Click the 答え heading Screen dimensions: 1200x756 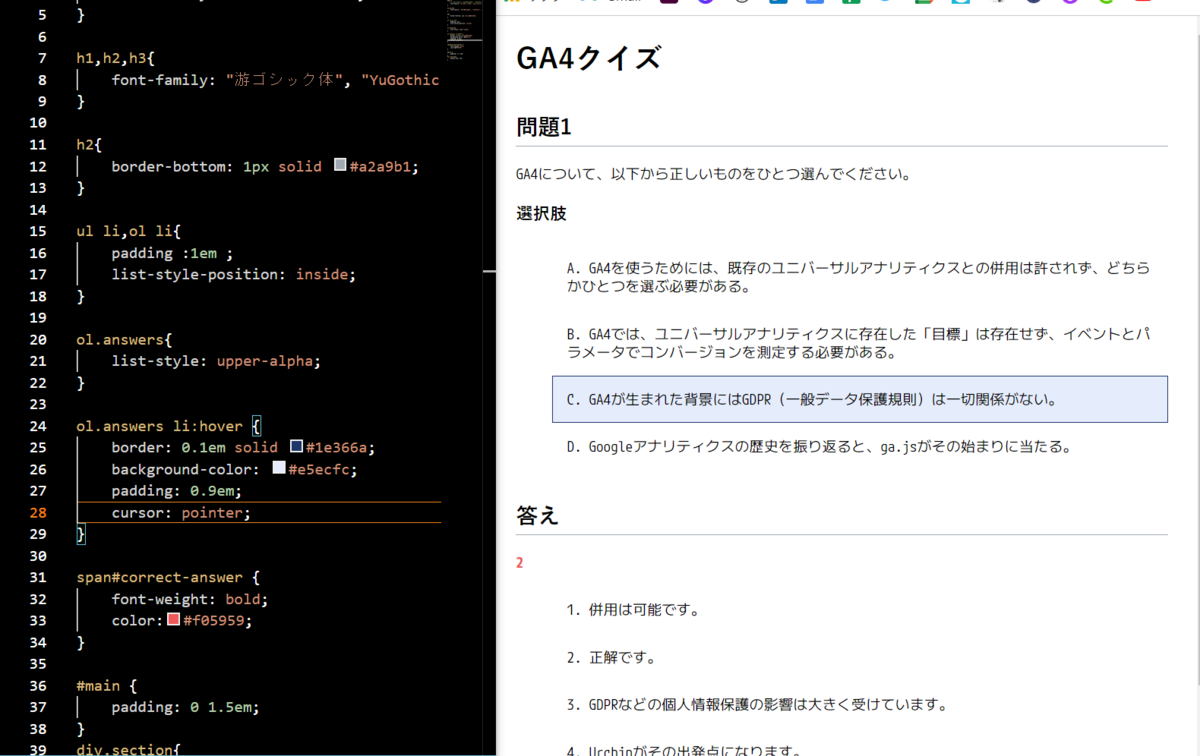[537, 515]
